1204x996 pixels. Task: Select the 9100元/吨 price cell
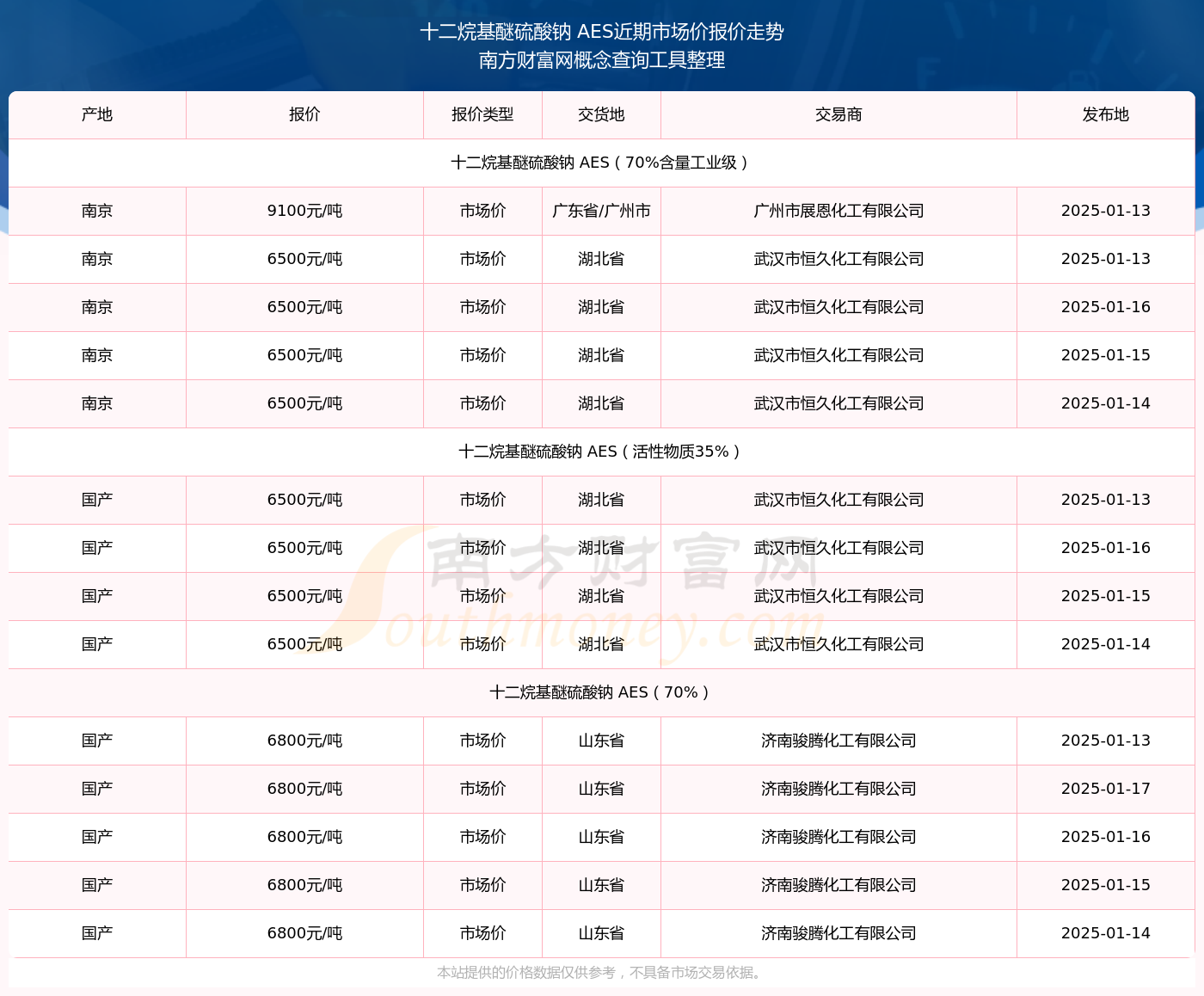[x=304, y=211]
